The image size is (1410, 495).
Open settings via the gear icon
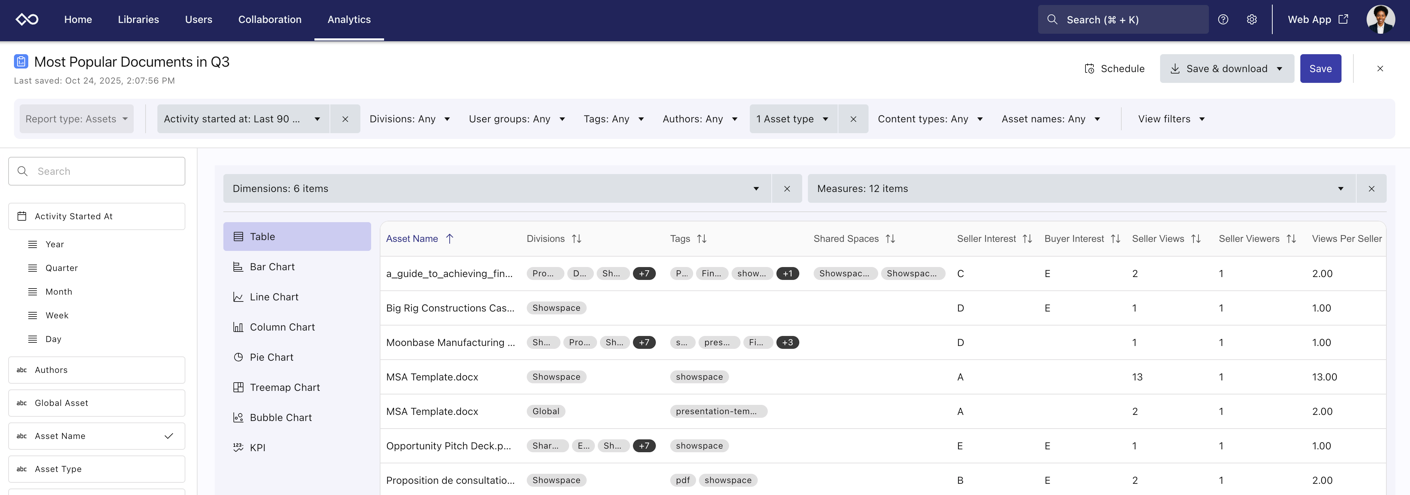1251,20
